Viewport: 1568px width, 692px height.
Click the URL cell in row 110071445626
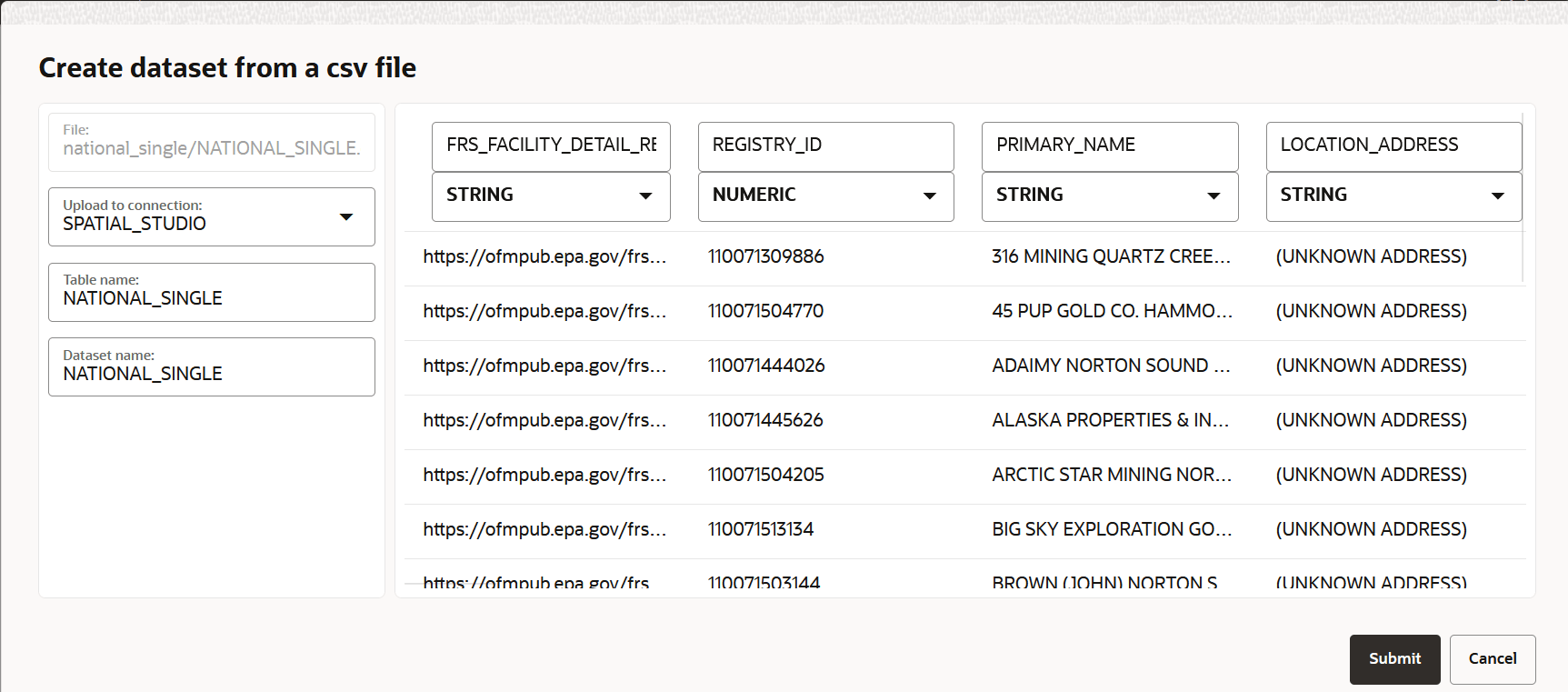pyautogui.click(x=544, y=420)
